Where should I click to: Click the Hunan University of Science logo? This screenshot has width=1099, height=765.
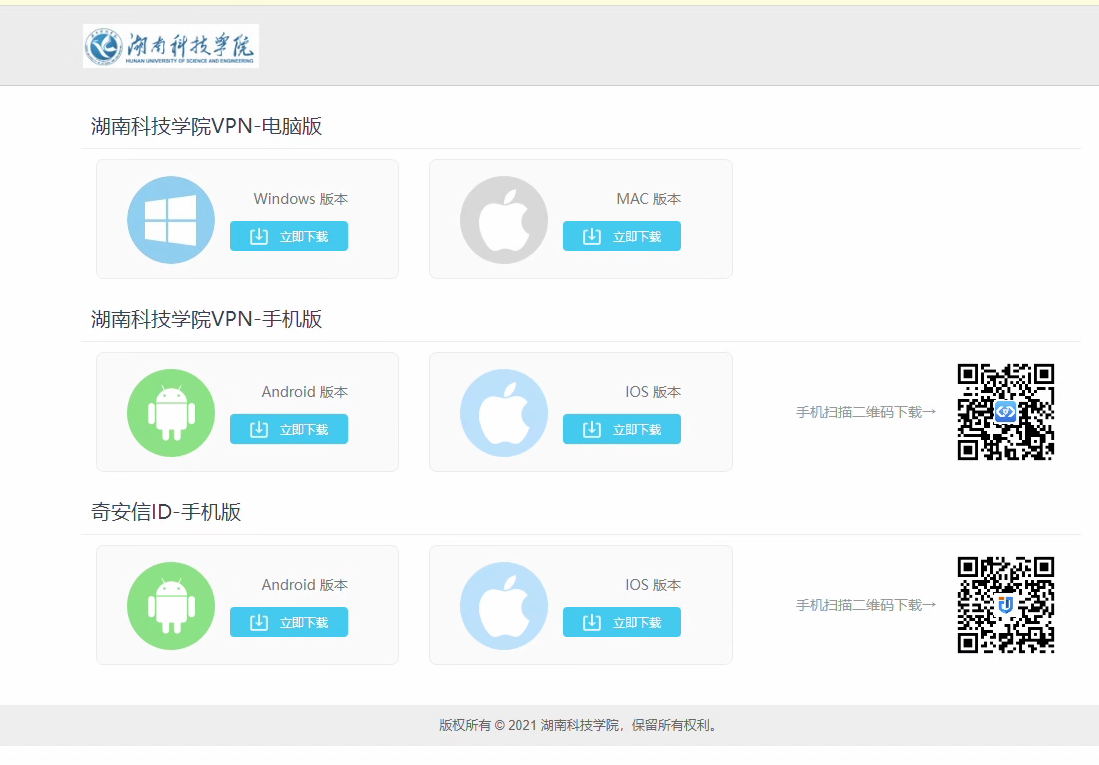(171, 46)
